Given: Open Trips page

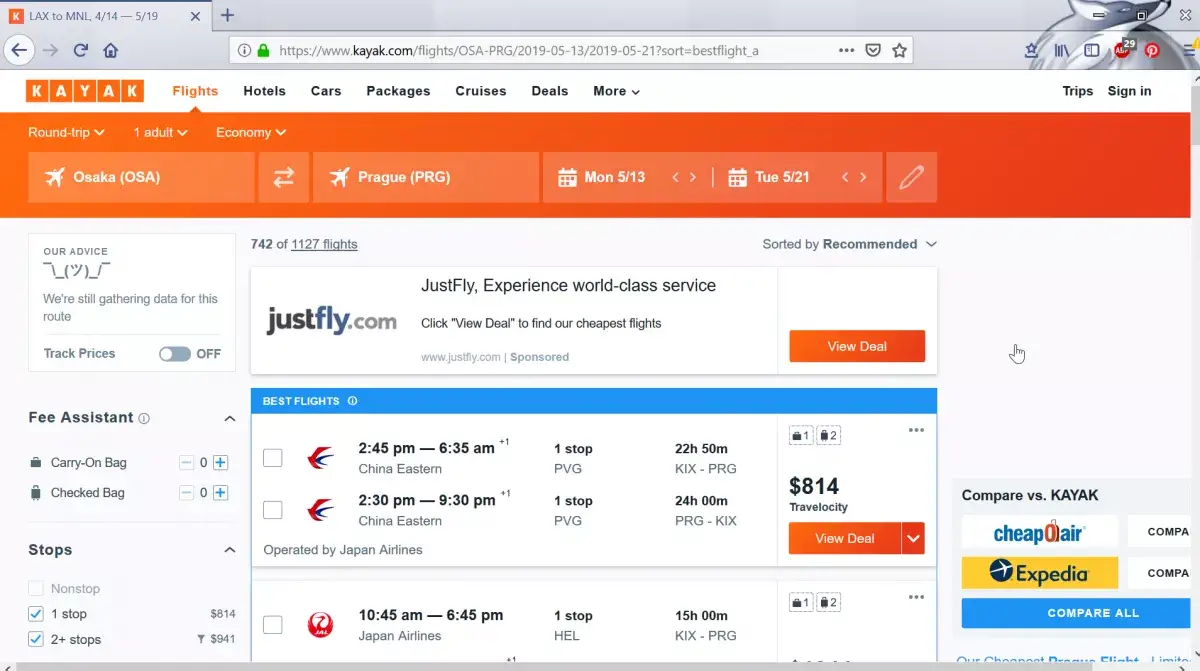Looking at the screenshot, I should (1078, 91).
